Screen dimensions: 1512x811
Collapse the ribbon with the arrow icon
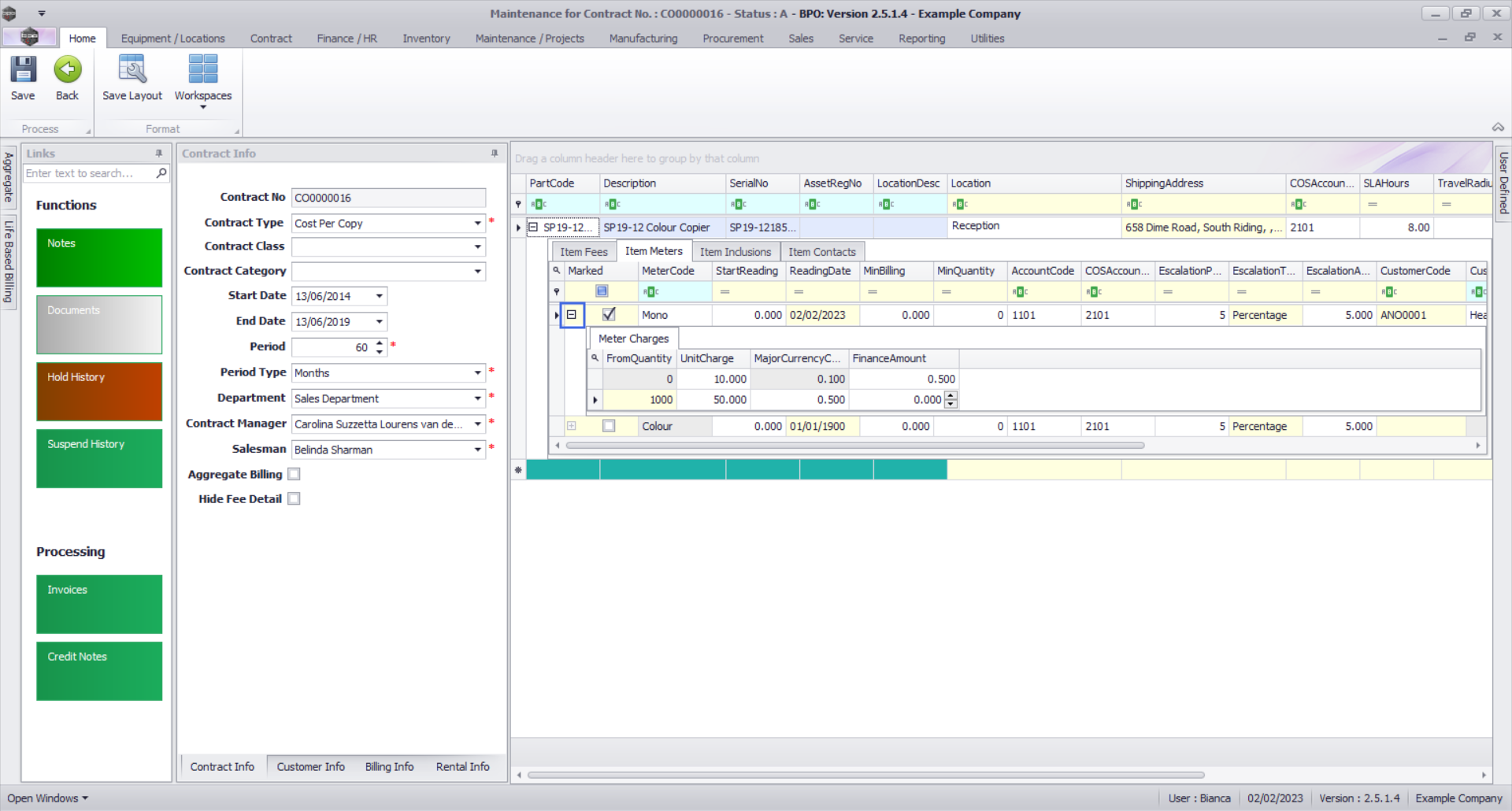coord(1498,128)
